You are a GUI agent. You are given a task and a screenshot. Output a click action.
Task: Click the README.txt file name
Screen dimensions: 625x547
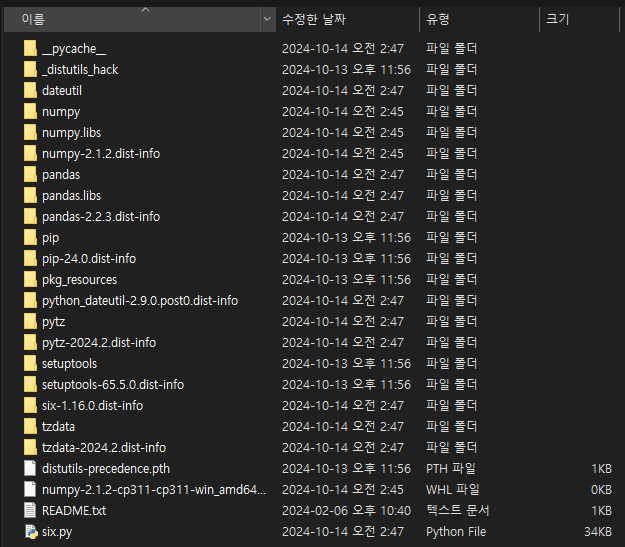[x=74, y=511]
